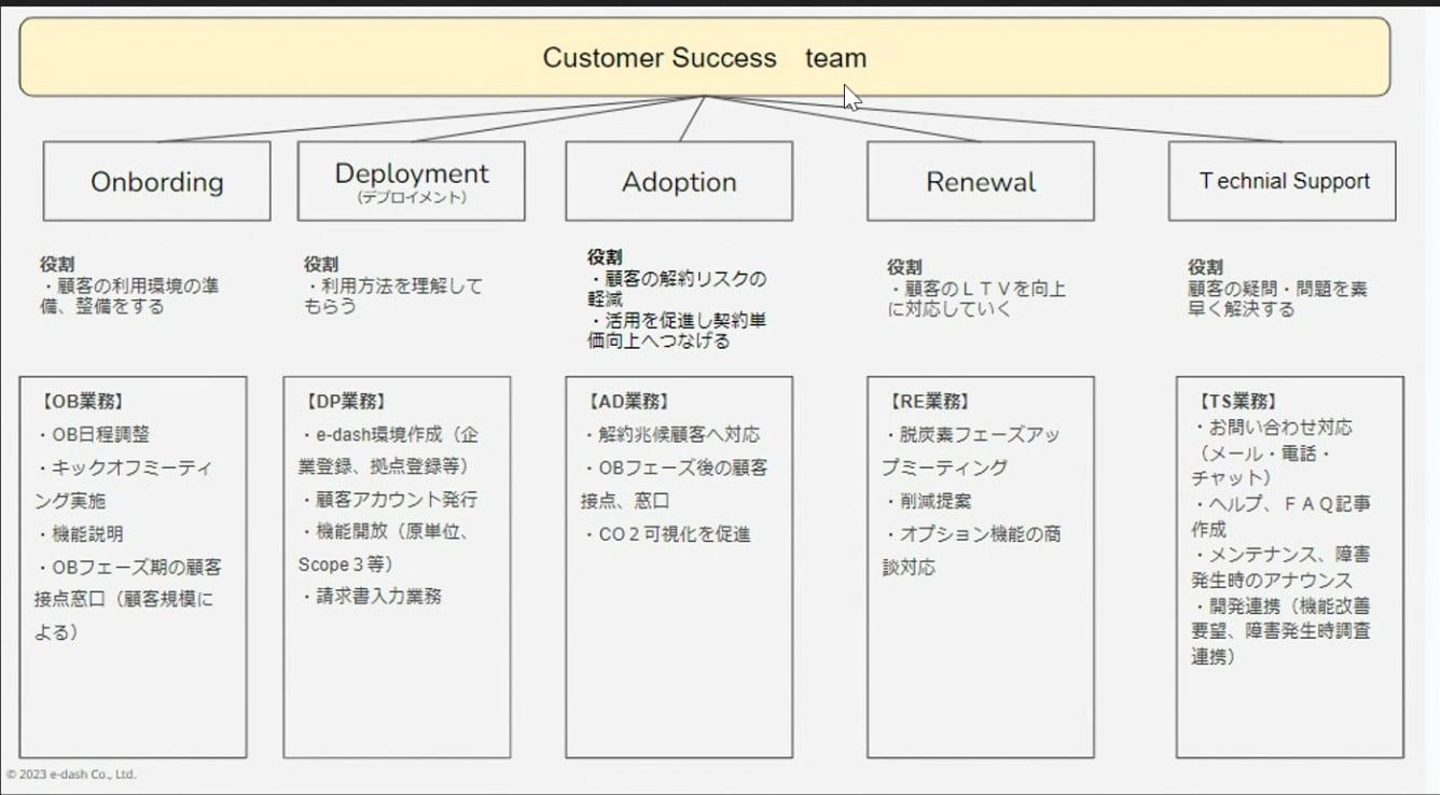Select the Deployment box
The height and width of the screenshot is (795, 1440).
pos(411,181)
